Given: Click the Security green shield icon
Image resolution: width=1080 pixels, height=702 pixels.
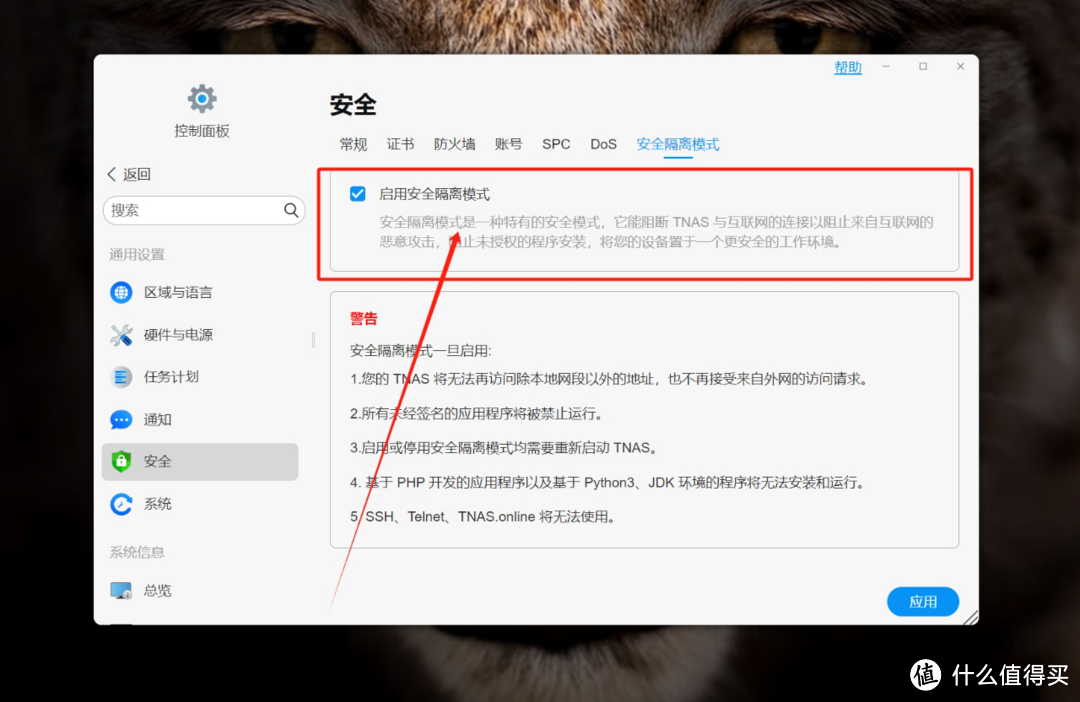Looking at the screenshot, I should click(121, 462).
